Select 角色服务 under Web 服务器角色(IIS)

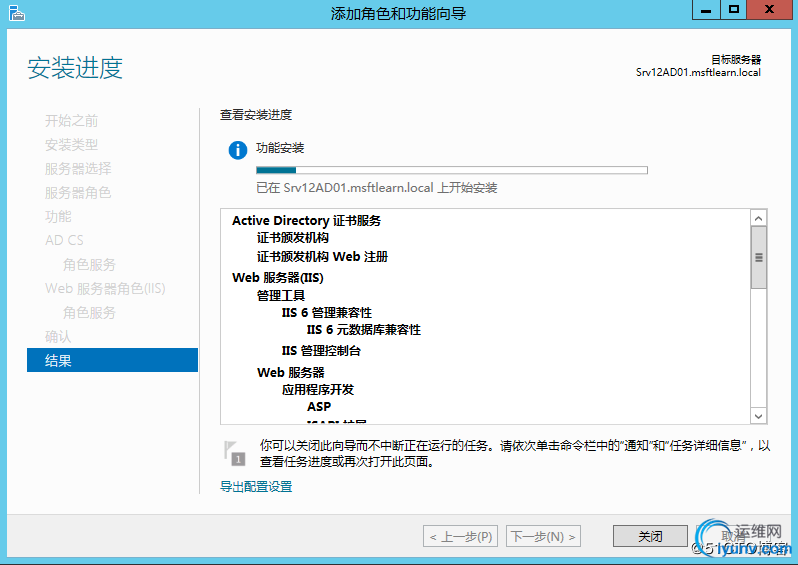pos(89,313)
